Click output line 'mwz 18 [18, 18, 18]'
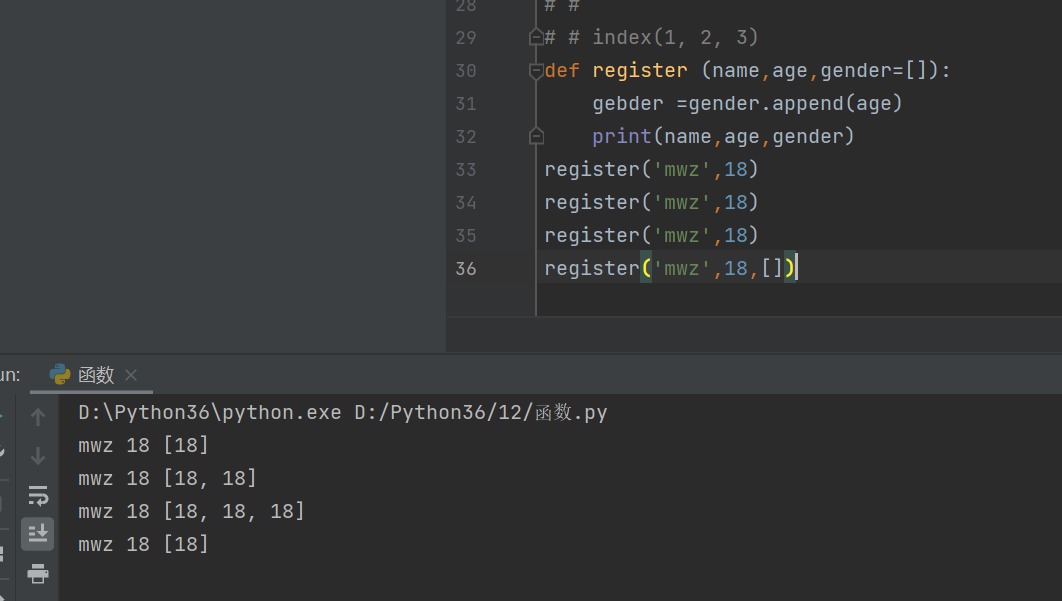Viewport: 1062px width, 601px height. [x=192, y=512]
